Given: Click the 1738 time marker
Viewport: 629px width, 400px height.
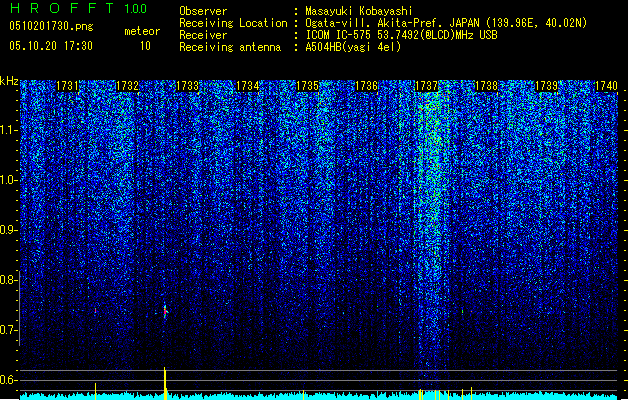Looking at the screenshot, I should pyautogui.click(x=486, y=86).
